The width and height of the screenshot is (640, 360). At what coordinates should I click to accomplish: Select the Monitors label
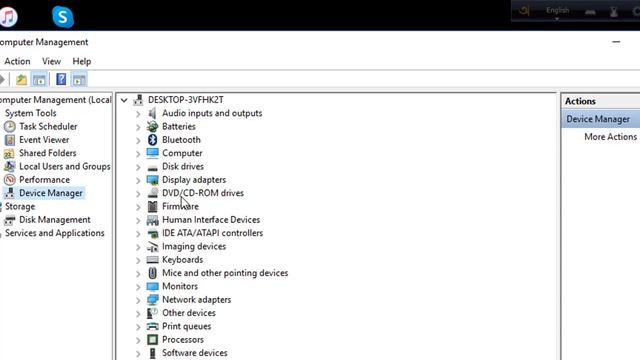[x=180, y=286]
